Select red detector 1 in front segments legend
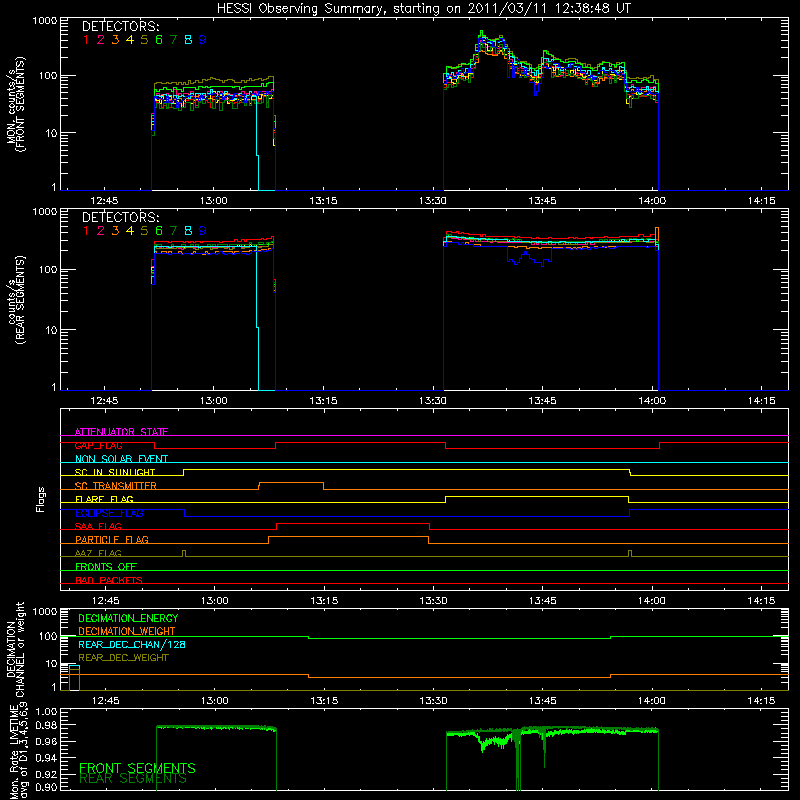Viewport: 800px width, 800px height. pyautogui.click(x=86, y=40)
